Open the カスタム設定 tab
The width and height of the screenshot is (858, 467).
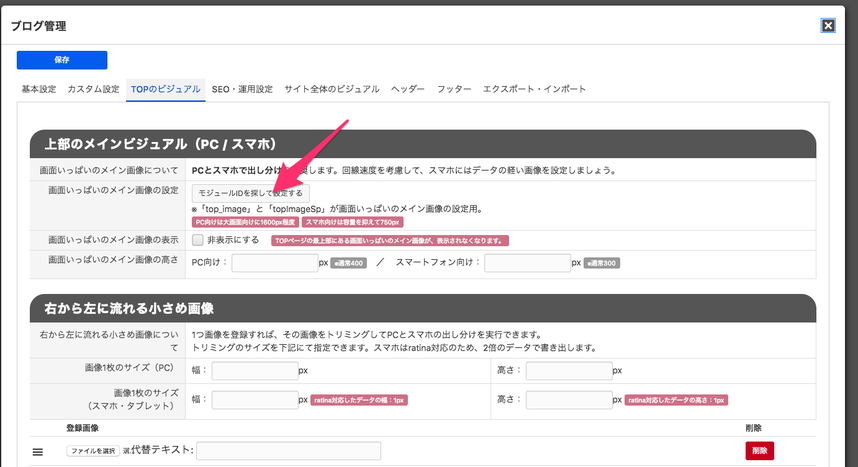[93, 89]
